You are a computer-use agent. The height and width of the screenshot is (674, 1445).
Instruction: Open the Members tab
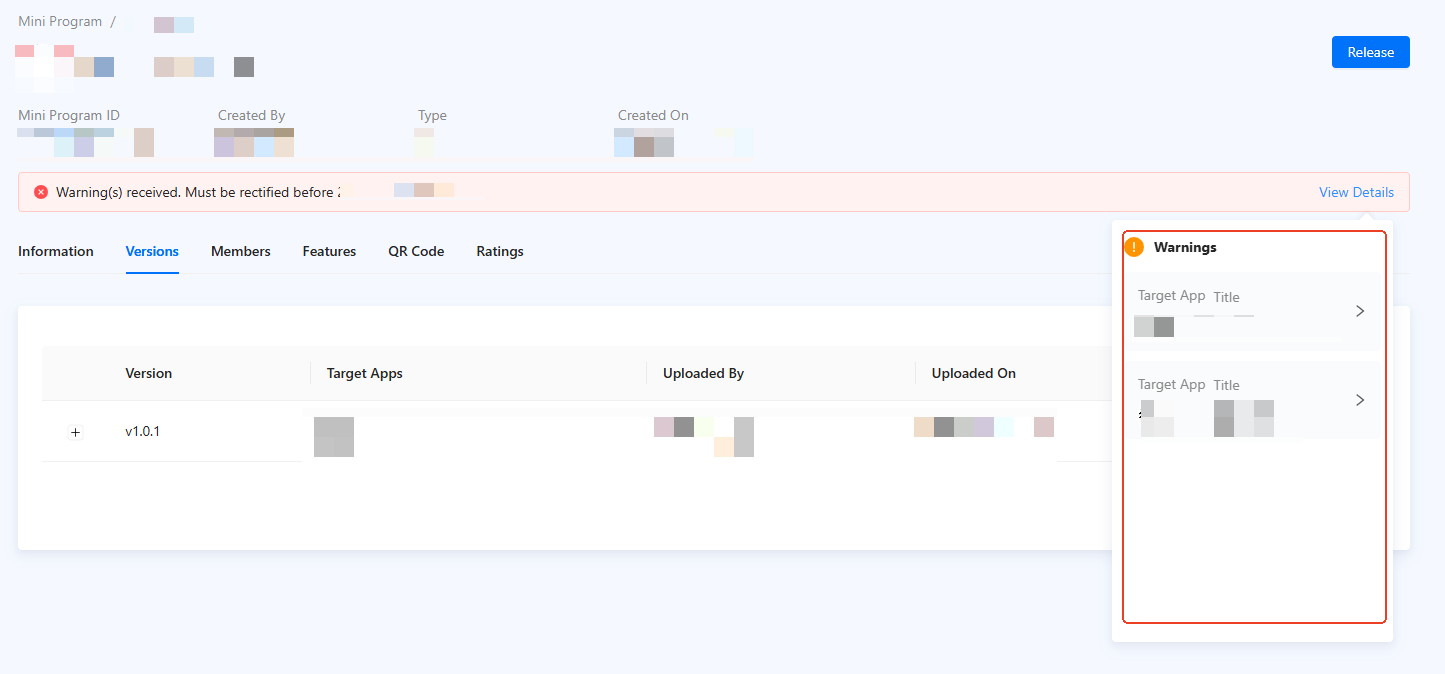240,251
